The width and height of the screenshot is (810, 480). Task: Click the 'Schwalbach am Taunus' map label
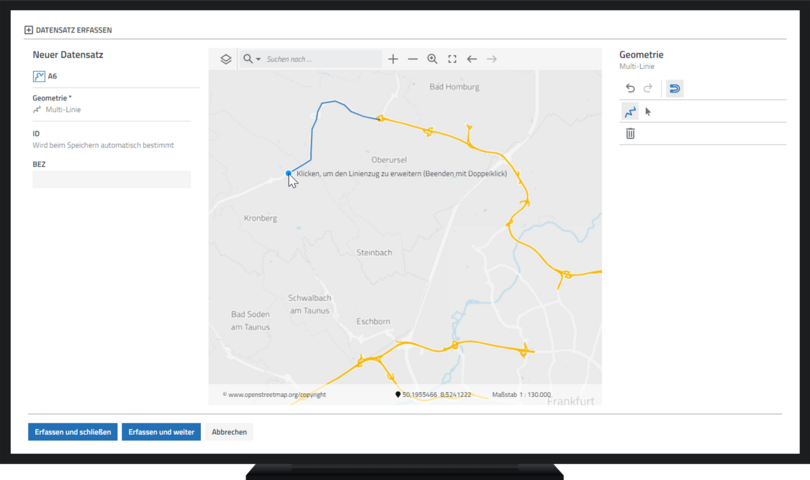(309, 304)
